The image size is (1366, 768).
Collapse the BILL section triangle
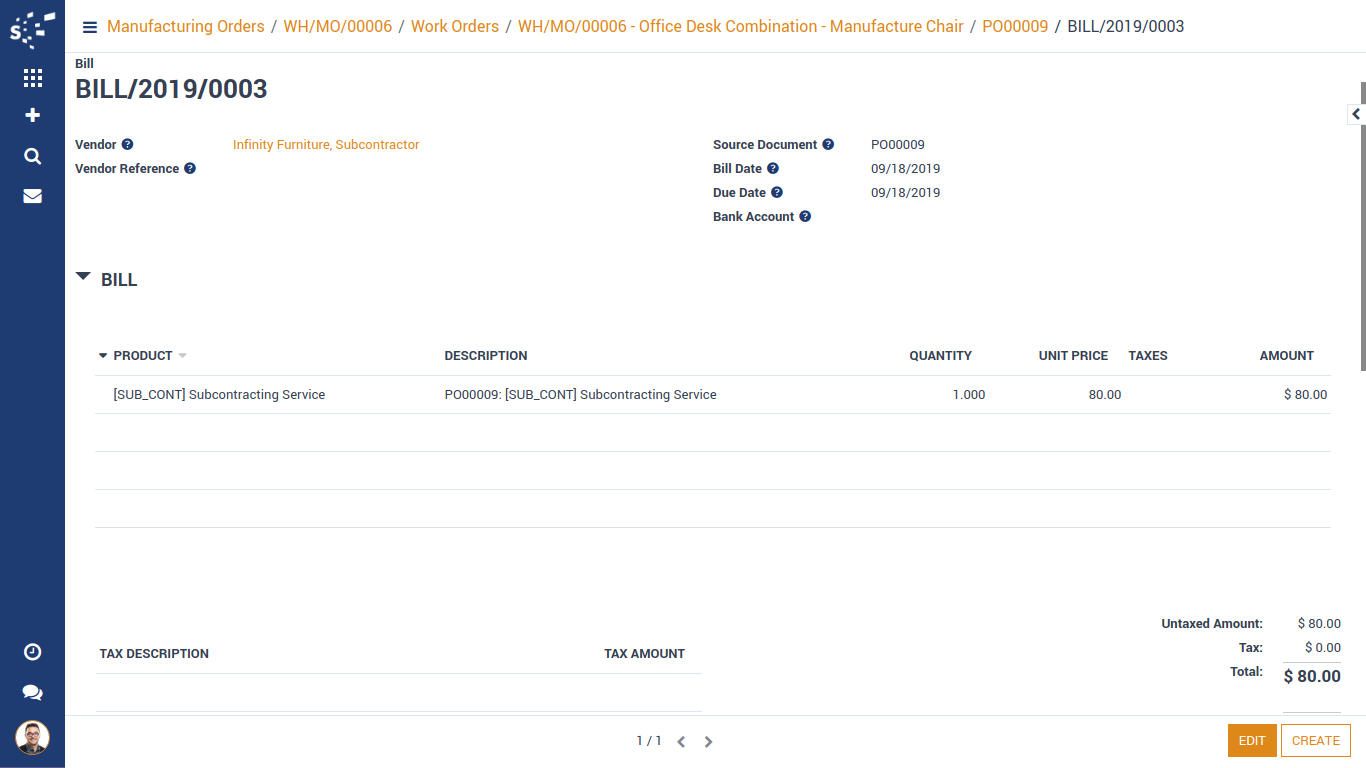[x=83, y=277]
